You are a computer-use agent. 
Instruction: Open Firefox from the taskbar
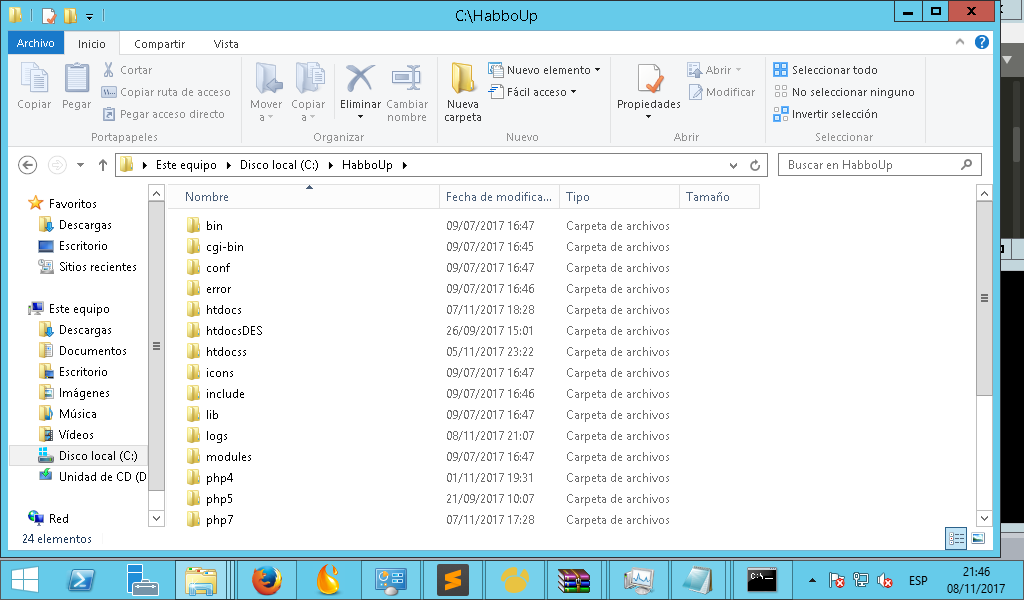pos(266,580)
